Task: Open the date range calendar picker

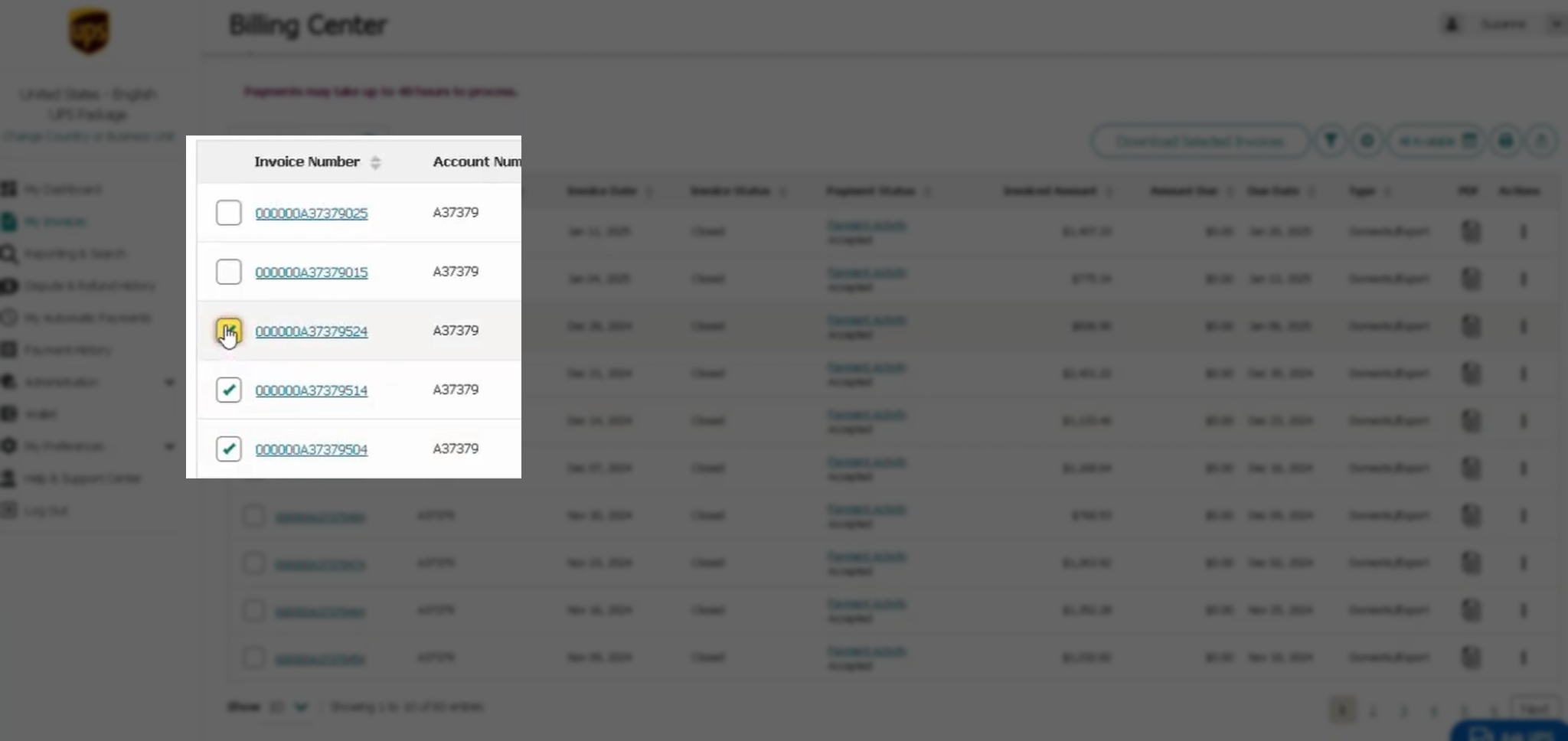Action: (1436, 141)
